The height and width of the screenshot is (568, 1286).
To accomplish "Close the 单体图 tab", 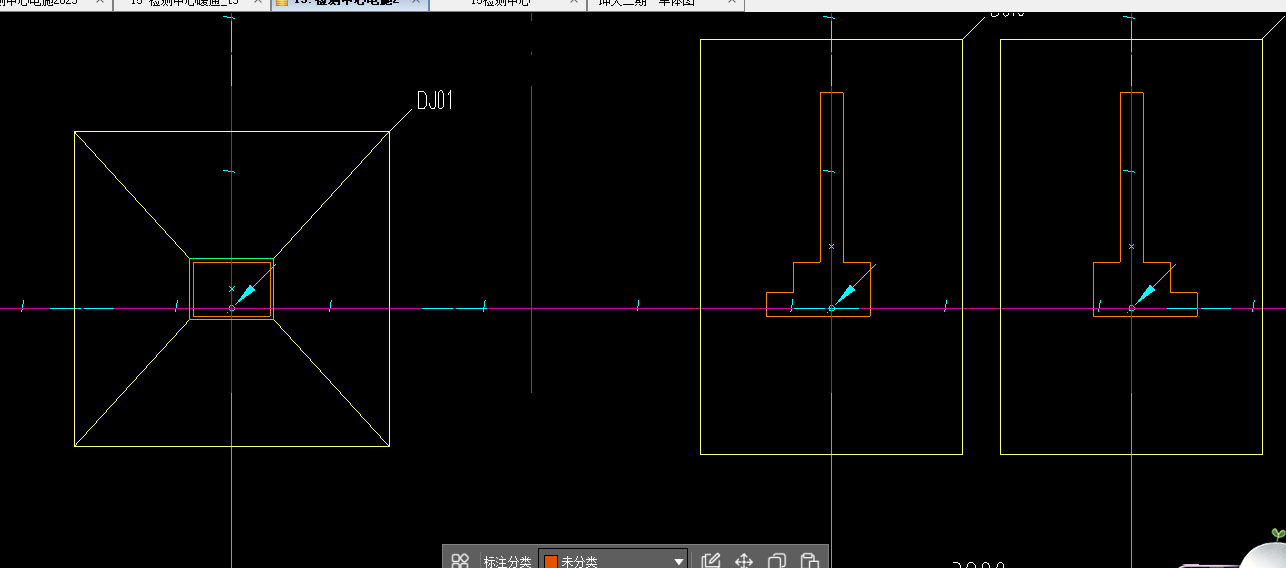I will (x=732, y=3).
